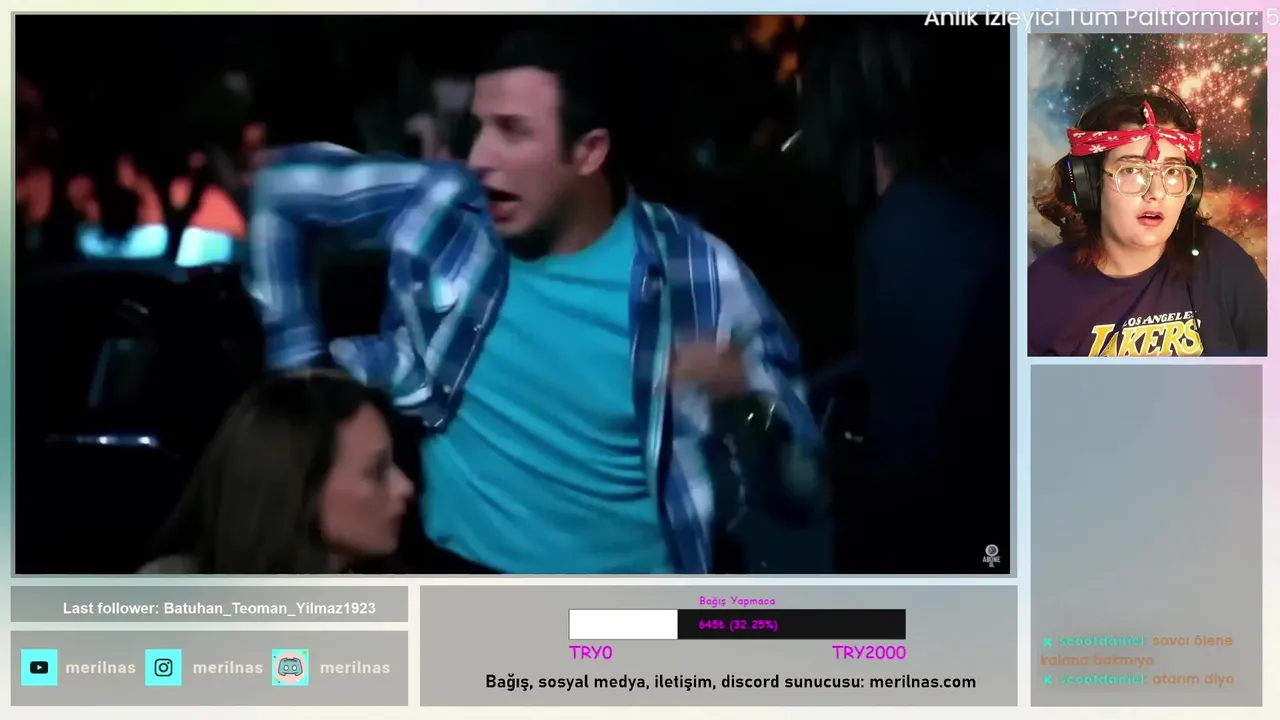
Task: Click the streamer webcam feed
Action: point(1147,195)
